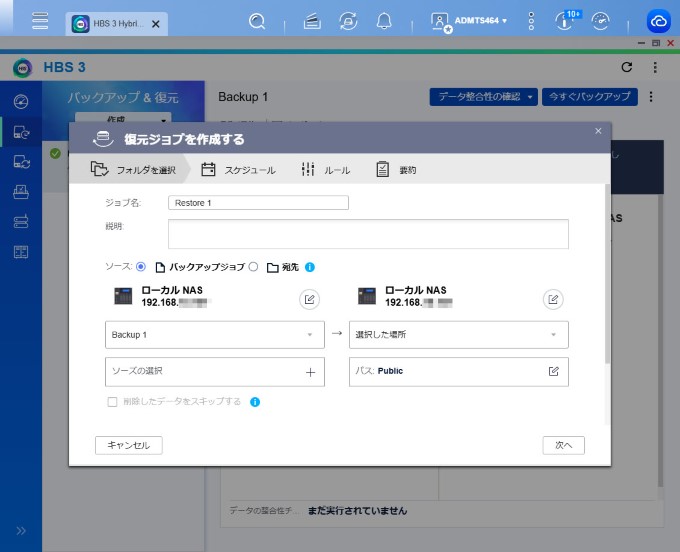Open Backup 1 job more options menu
Image resolution: width=680 pixels, height=552 pixels.
click(x=651, y=97)
